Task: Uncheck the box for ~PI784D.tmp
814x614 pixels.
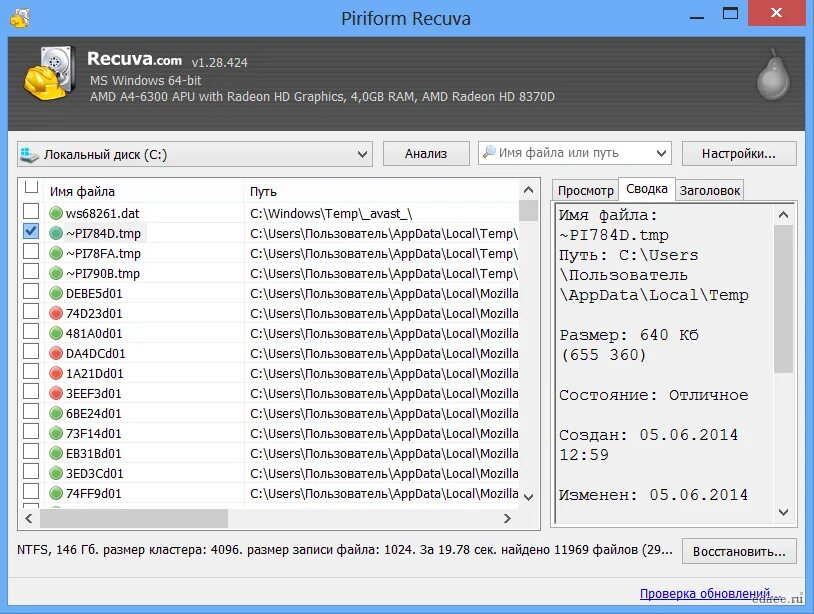Action: click(x=31, y=231)
